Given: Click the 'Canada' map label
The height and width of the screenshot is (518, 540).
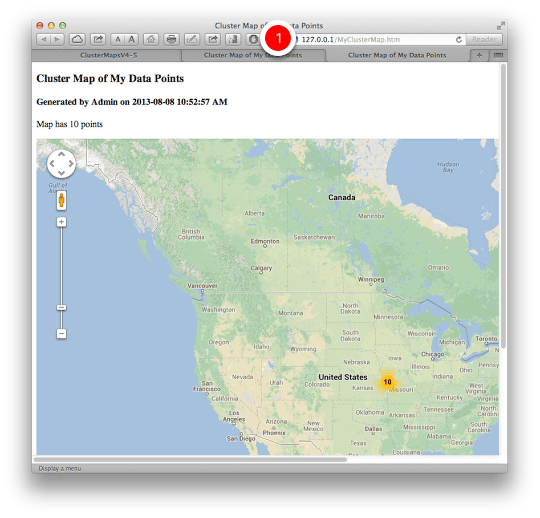Looking at the screenshot, I should (341, 197).
